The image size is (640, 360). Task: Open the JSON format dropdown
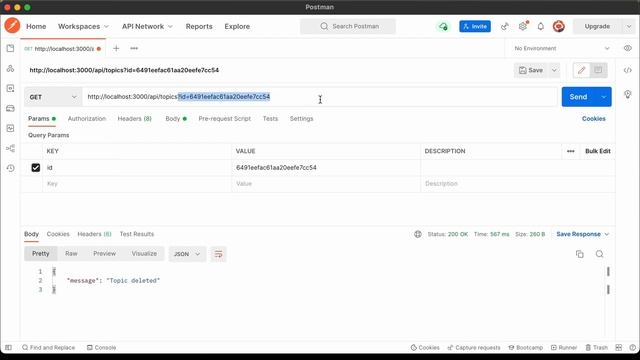pos(187,254)
